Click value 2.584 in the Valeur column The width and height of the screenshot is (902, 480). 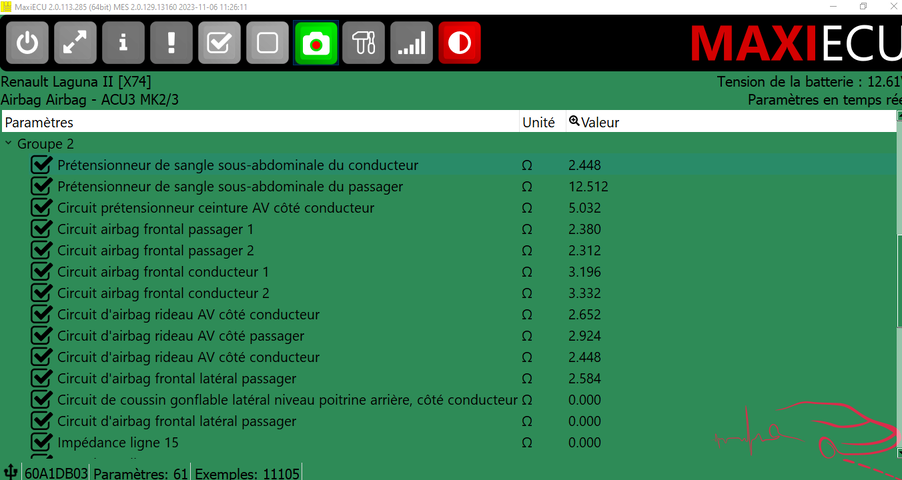[x=584, y=378]
